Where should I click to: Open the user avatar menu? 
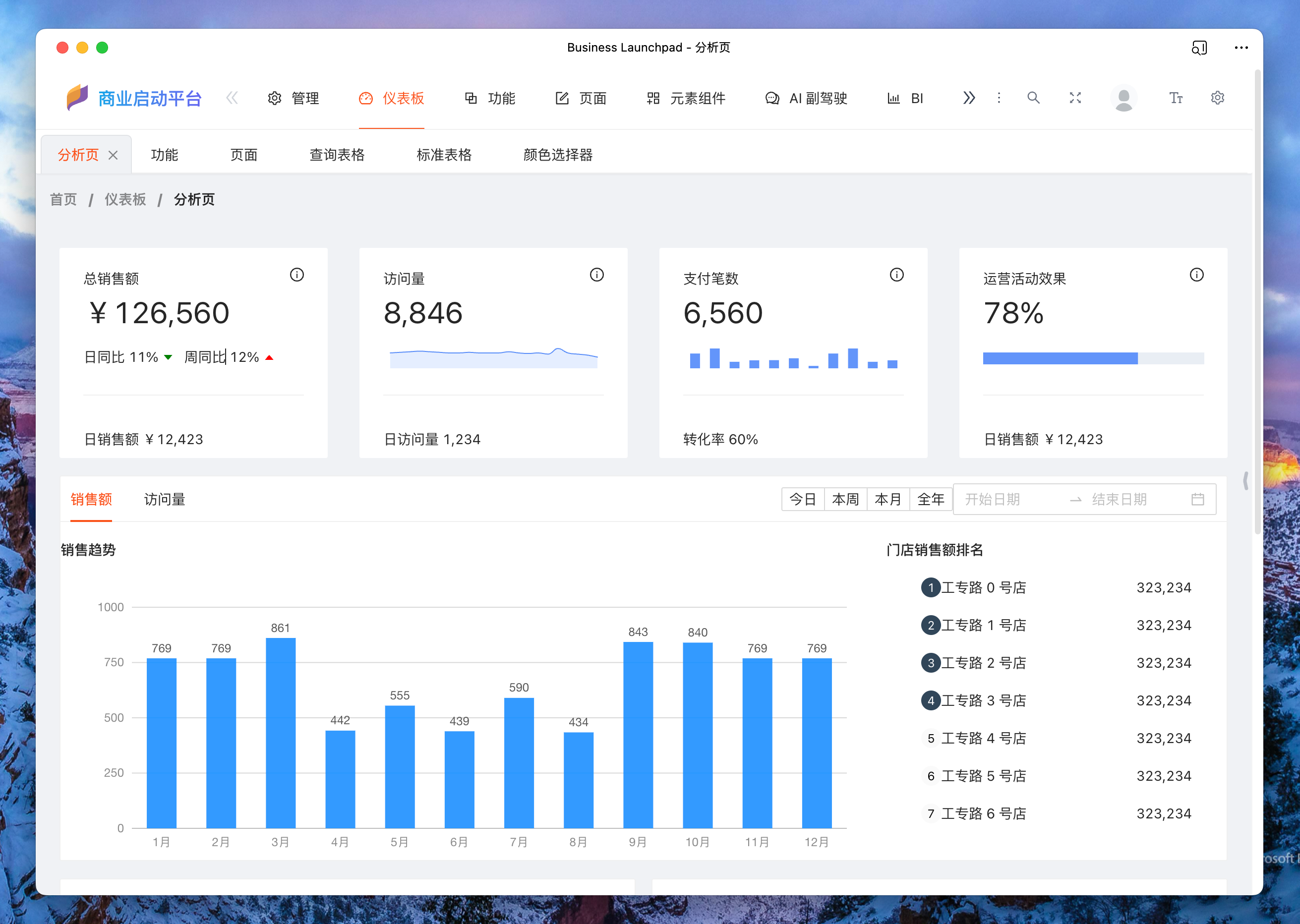tap(1123, 98)
